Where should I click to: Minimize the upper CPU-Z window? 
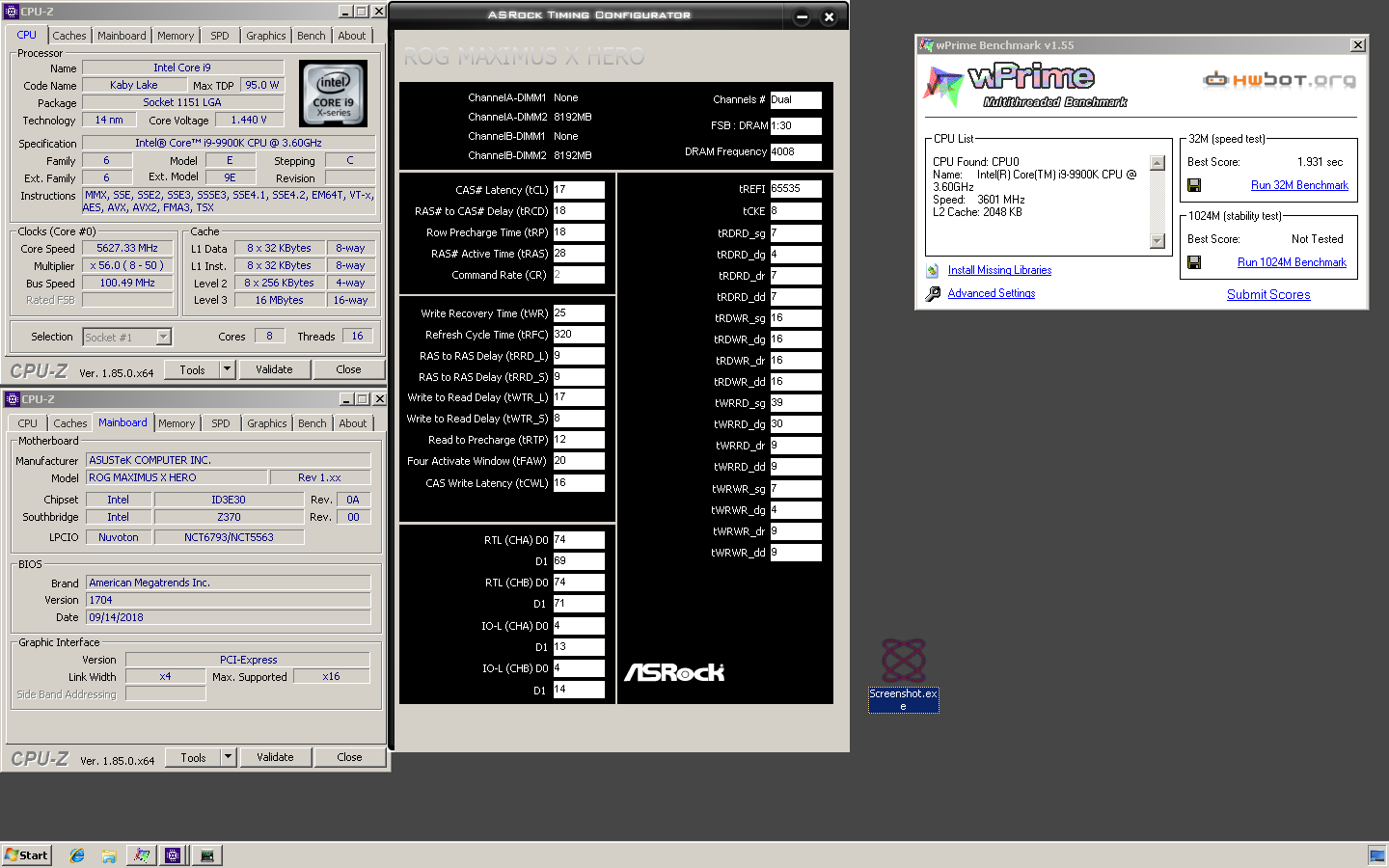(x=345, y=12)
